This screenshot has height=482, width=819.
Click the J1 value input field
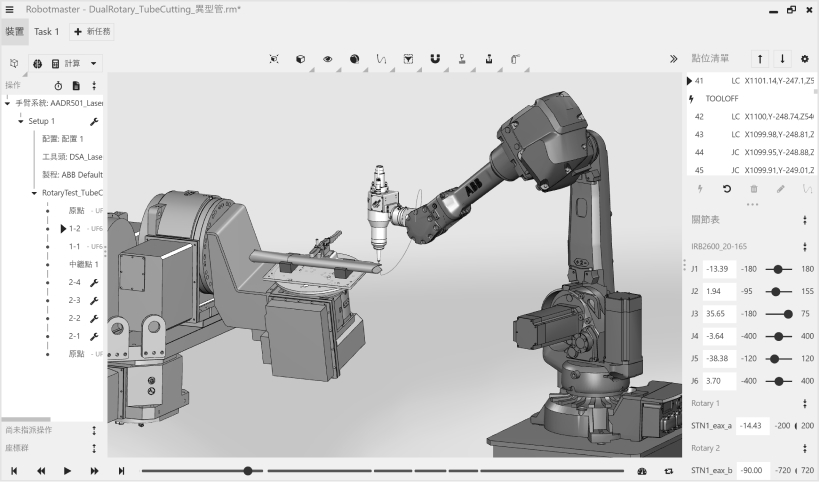(x=718, y=269)
